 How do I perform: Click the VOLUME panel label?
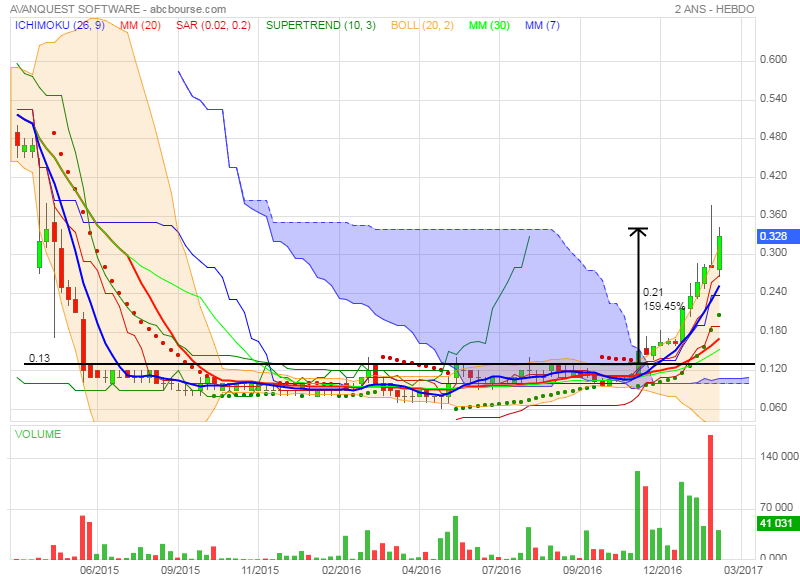click(x=38, y=434)
